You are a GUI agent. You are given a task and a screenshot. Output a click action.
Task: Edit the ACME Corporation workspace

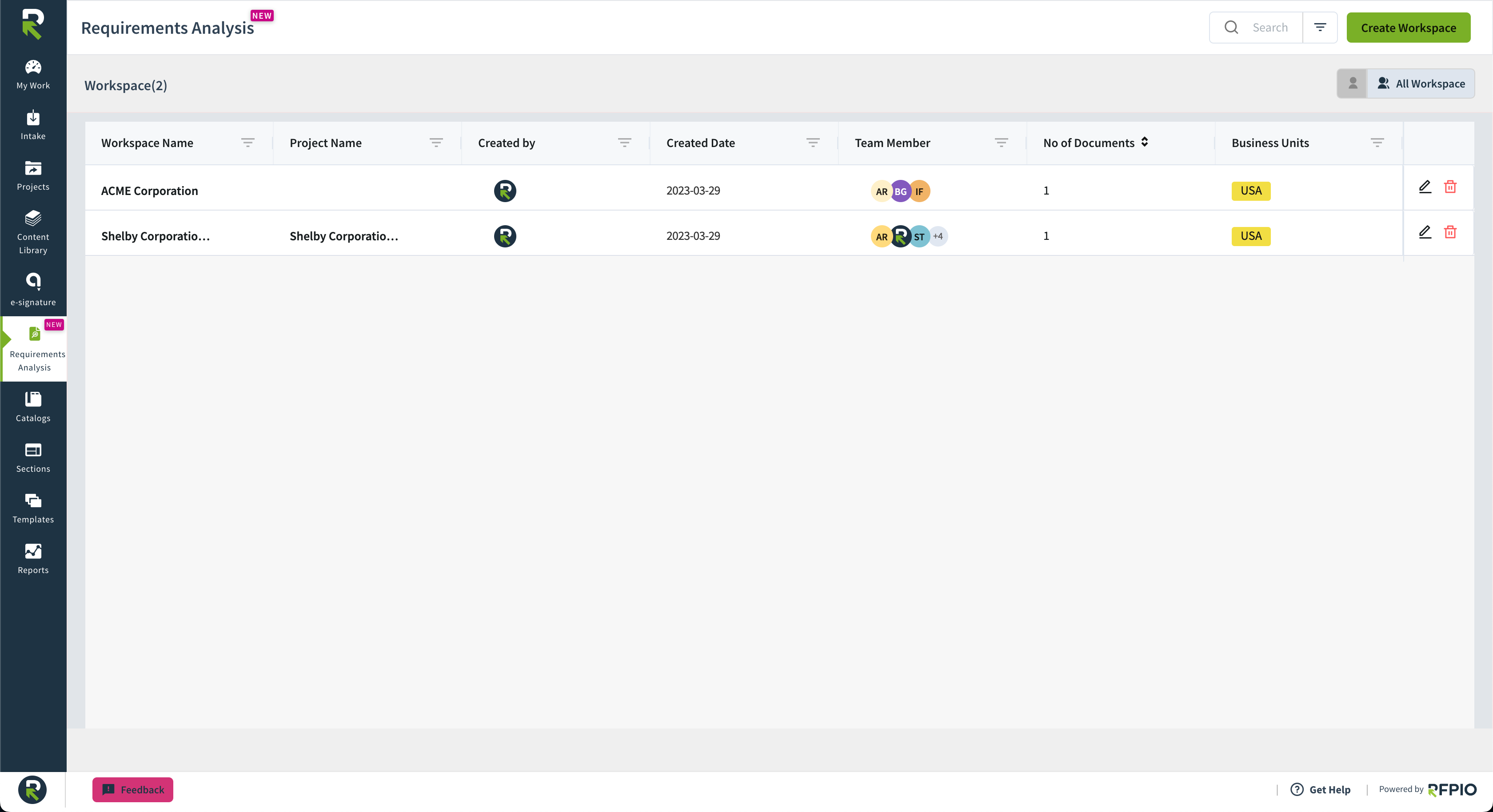coord(1425,187)
